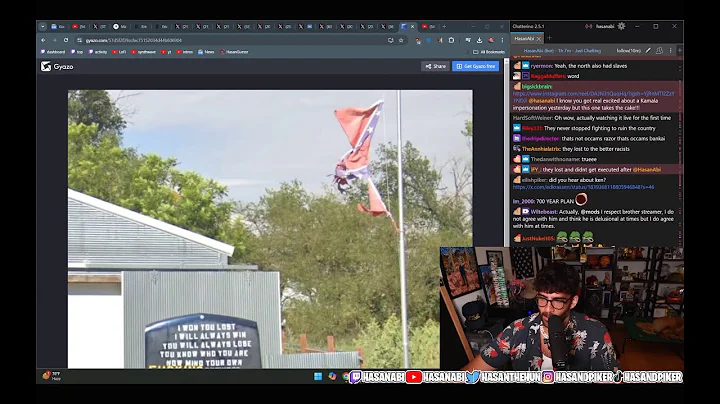Open the browser downloads icon

click(479, 40)
